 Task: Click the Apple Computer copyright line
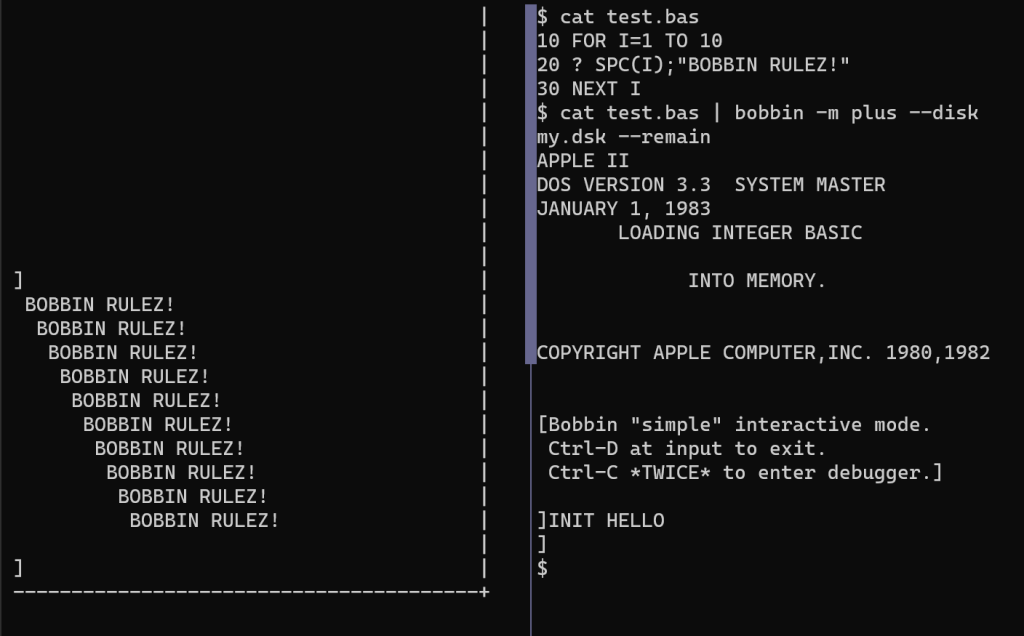763,353
